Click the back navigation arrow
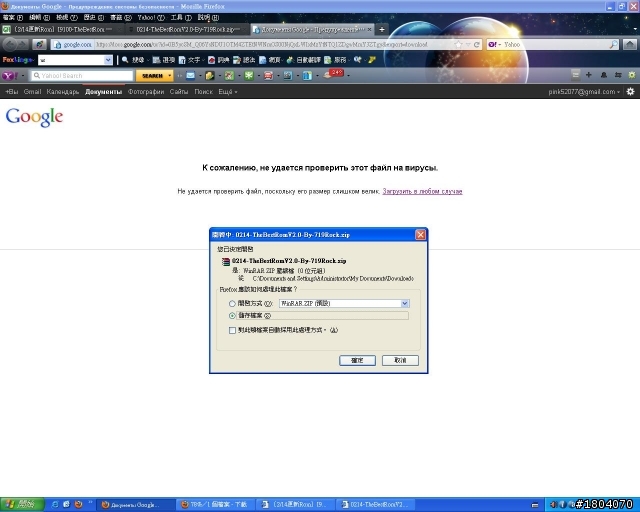640x512 pixels. [x=10, y=45]
